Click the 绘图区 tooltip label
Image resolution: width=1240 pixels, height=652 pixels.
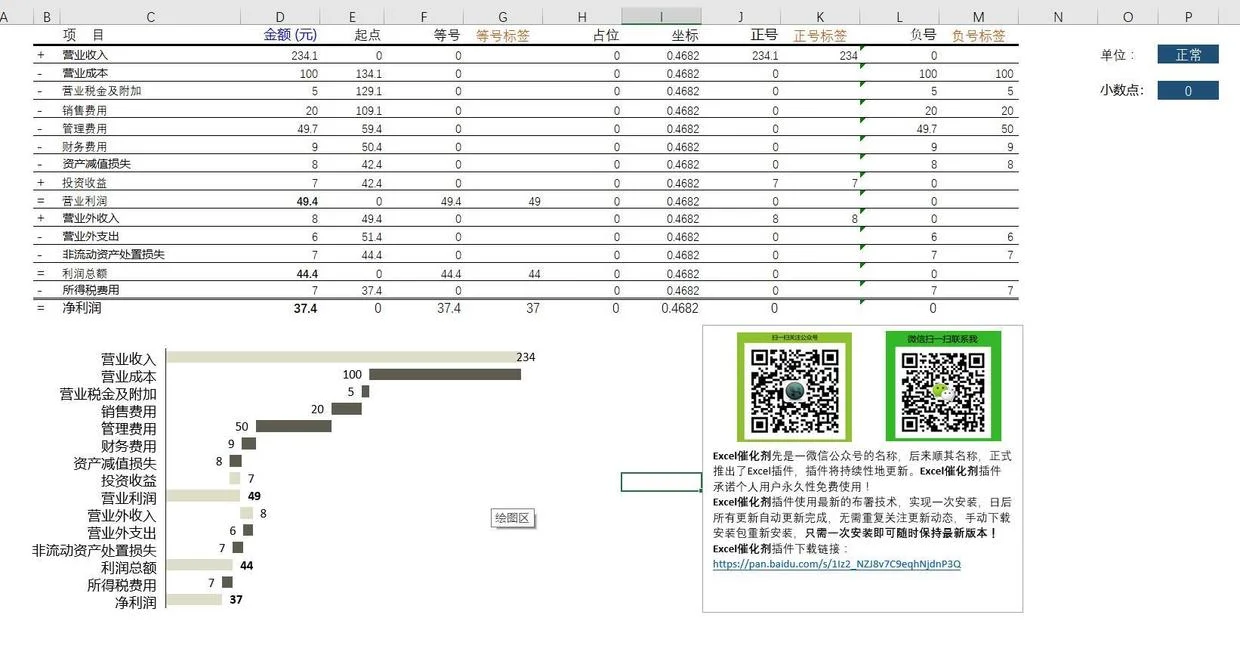[513, 518]
